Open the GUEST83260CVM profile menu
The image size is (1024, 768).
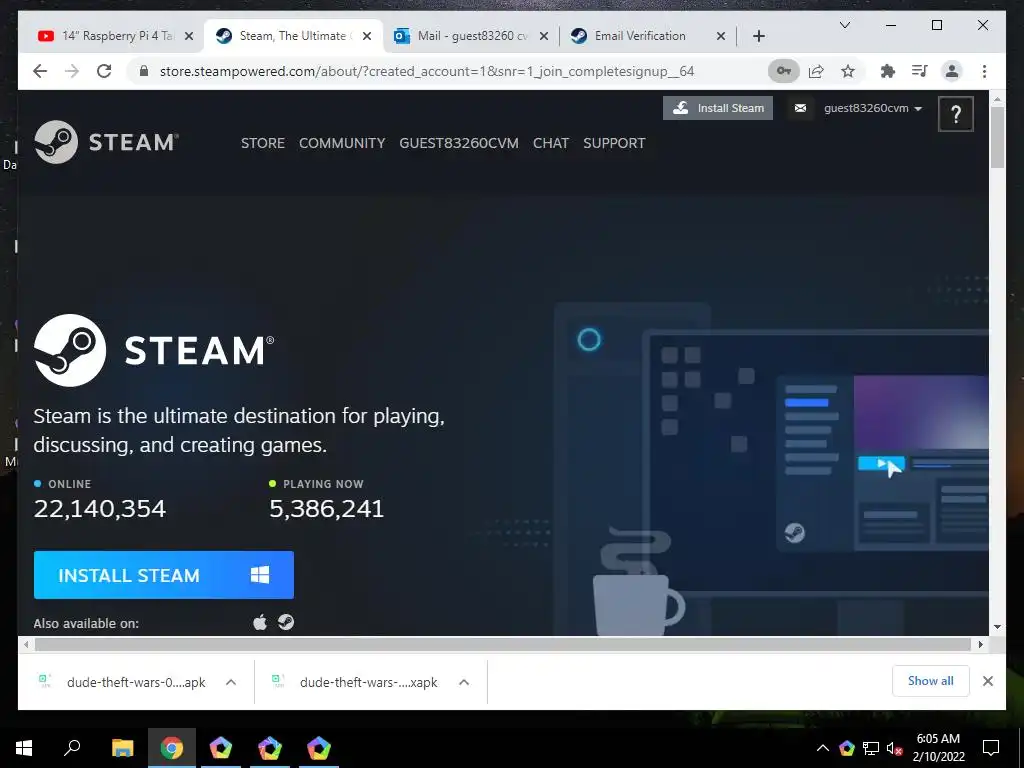point(459,143)
